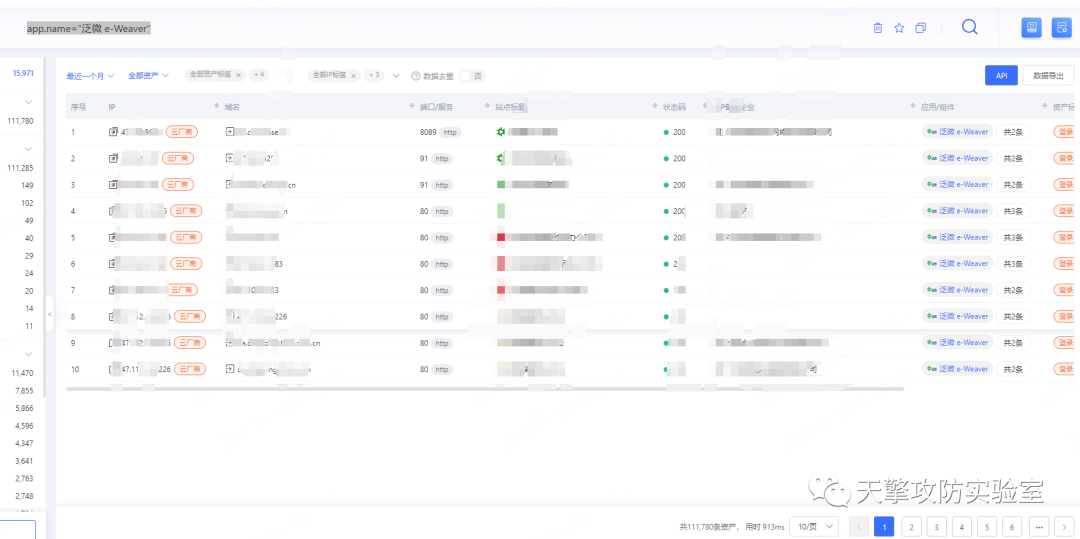Show the +3 more IP tags

374,75
